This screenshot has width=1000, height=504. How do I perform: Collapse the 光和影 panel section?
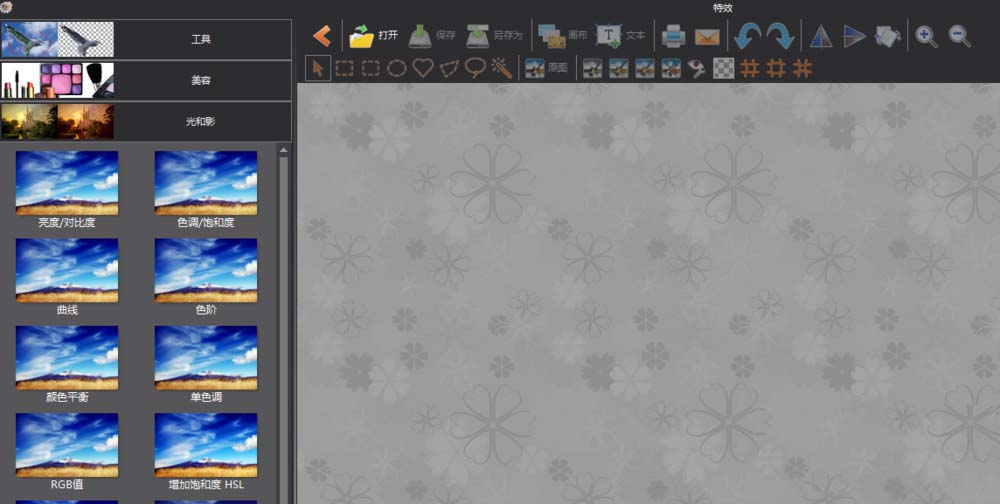(146, 121)
